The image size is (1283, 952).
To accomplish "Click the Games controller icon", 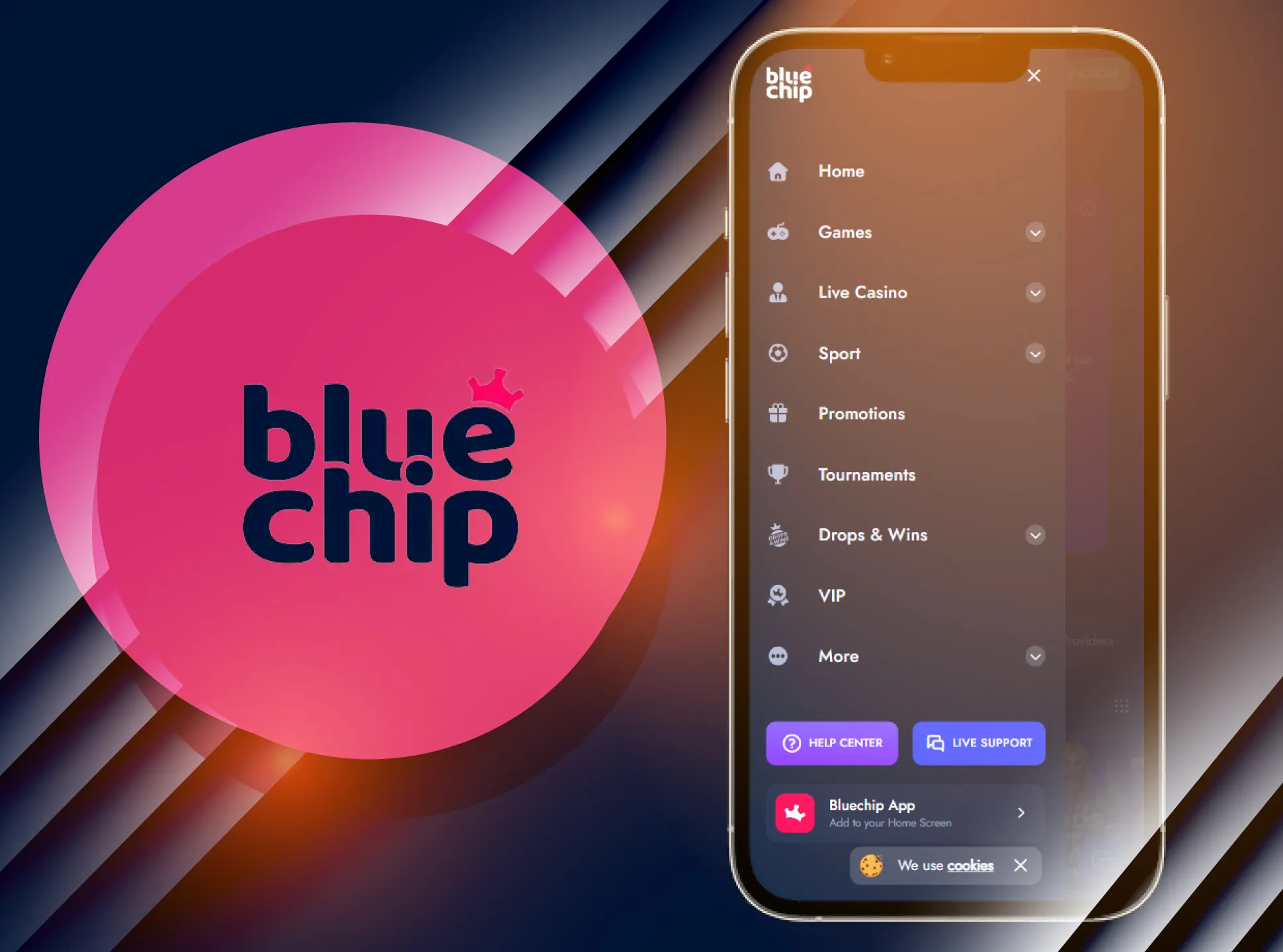I will 779,231.
